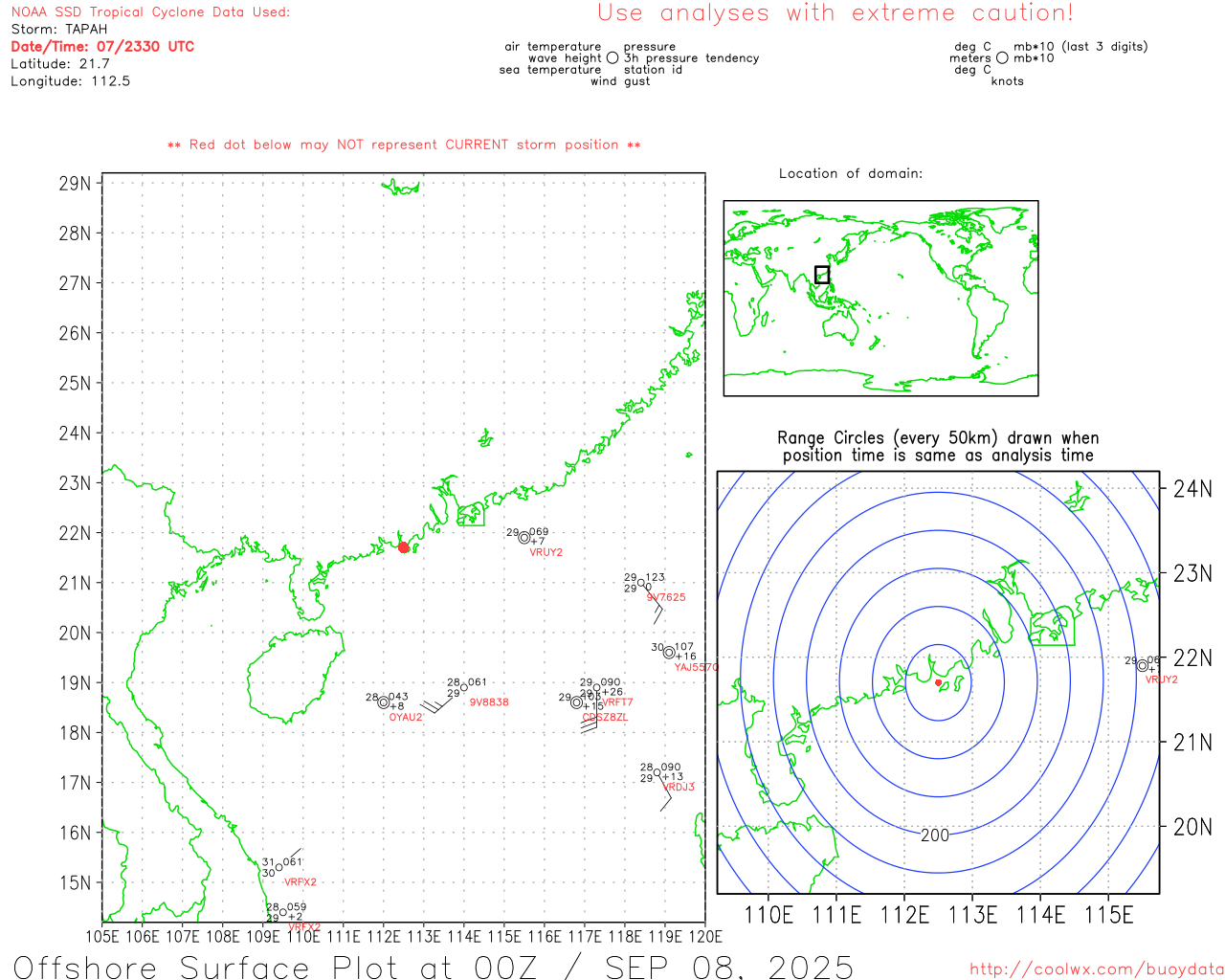Select station label 9V8838
1225x980 pixels.
tap(489, 702)
